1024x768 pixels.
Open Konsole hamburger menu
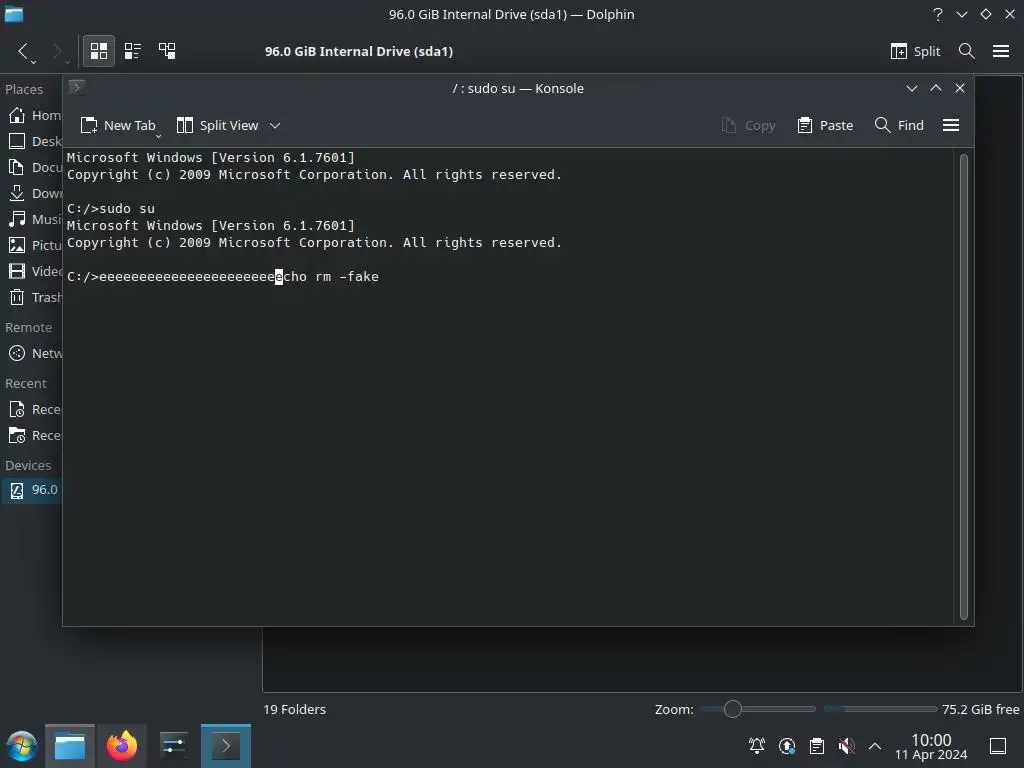(x=951, y=125)
